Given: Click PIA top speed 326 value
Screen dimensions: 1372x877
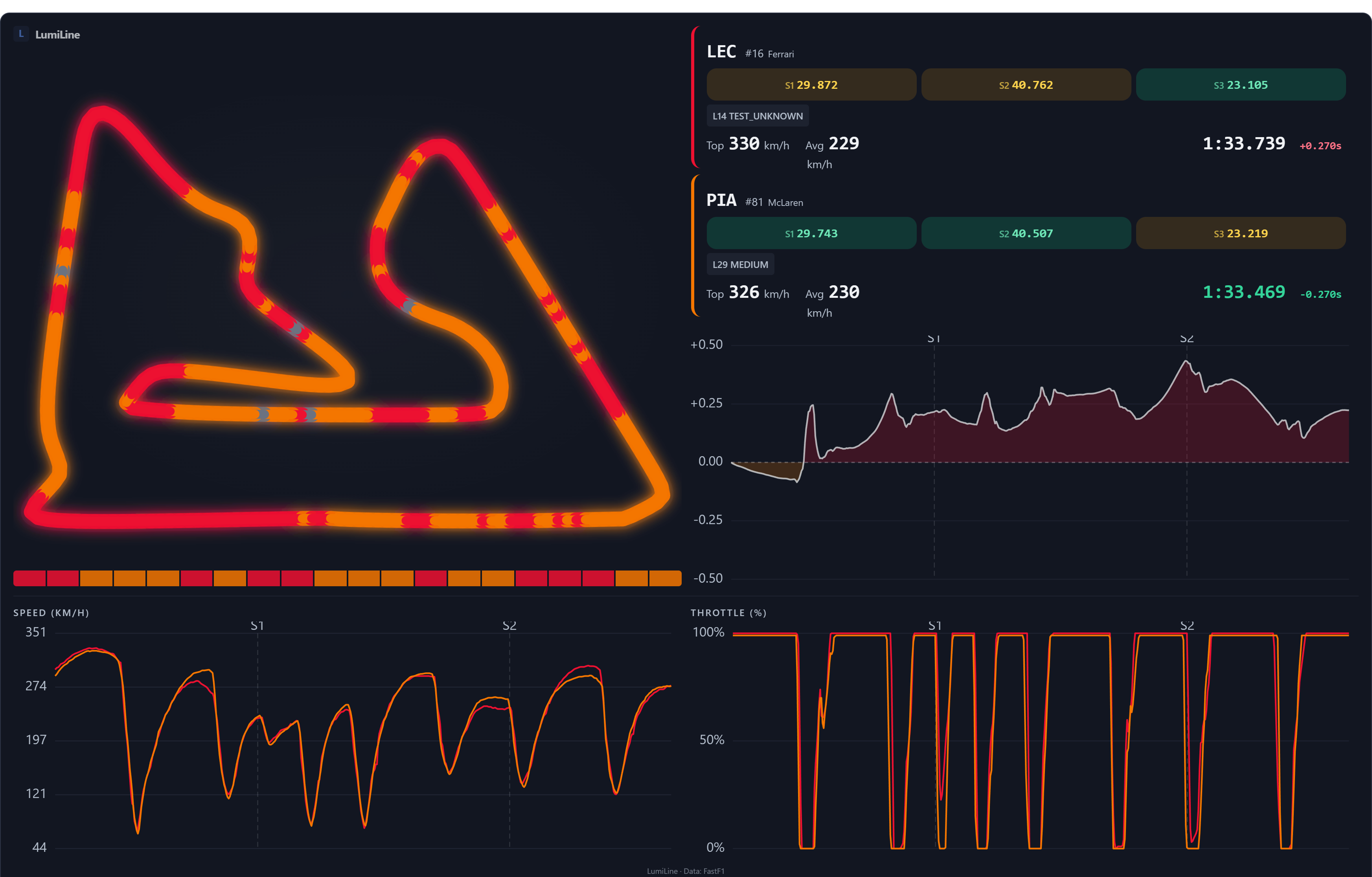Looking at the screenshot, I should point(744,292).
